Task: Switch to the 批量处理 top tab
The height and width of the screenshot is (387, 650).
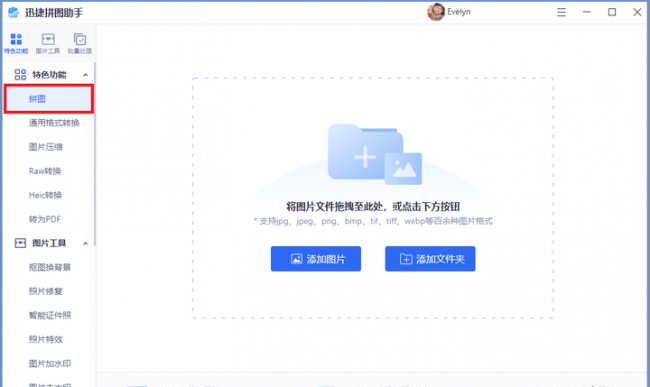Action: (80, 44)
